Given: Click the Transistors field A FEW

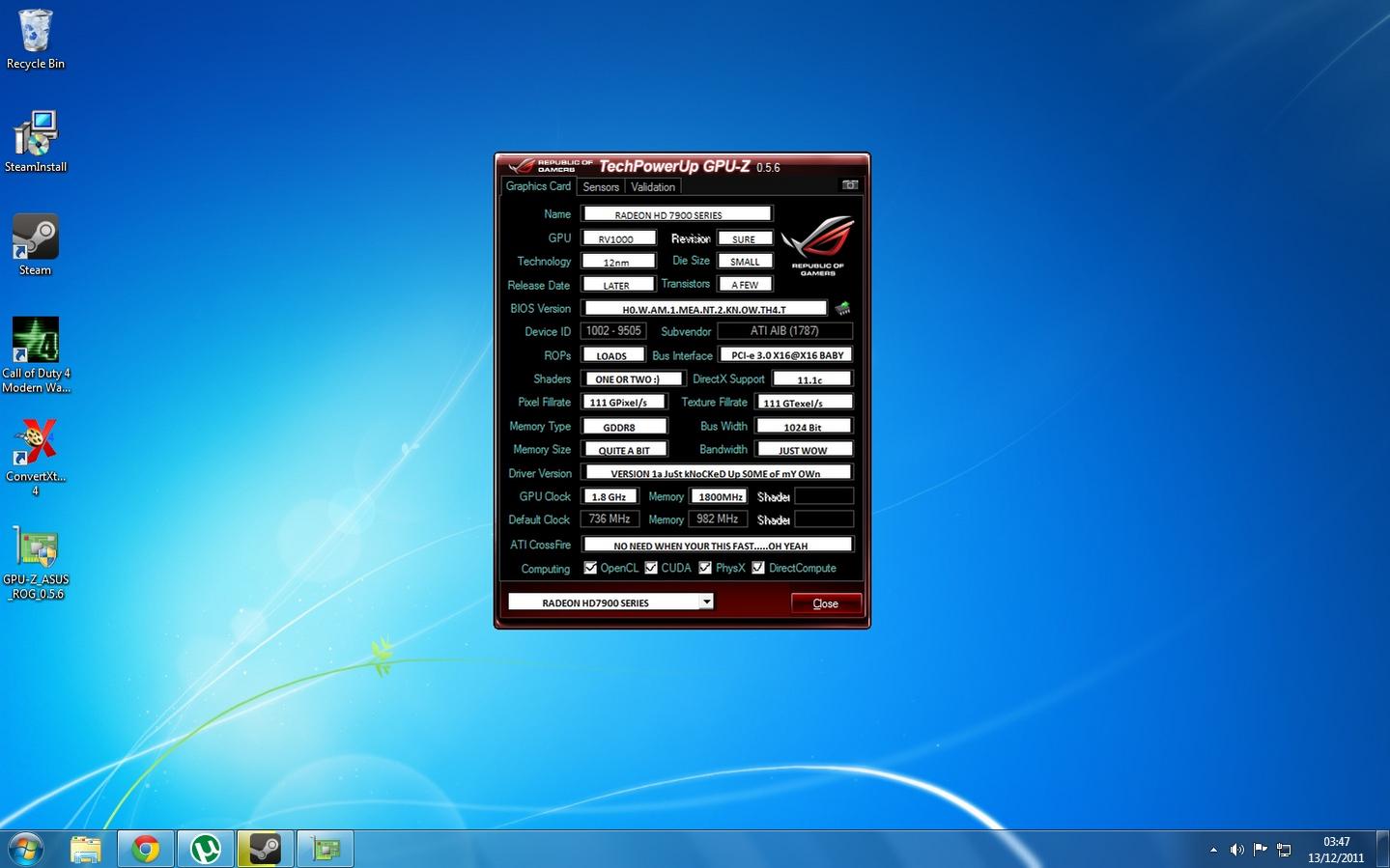Looking at the screenshot, I should click(x=745, y=285).
